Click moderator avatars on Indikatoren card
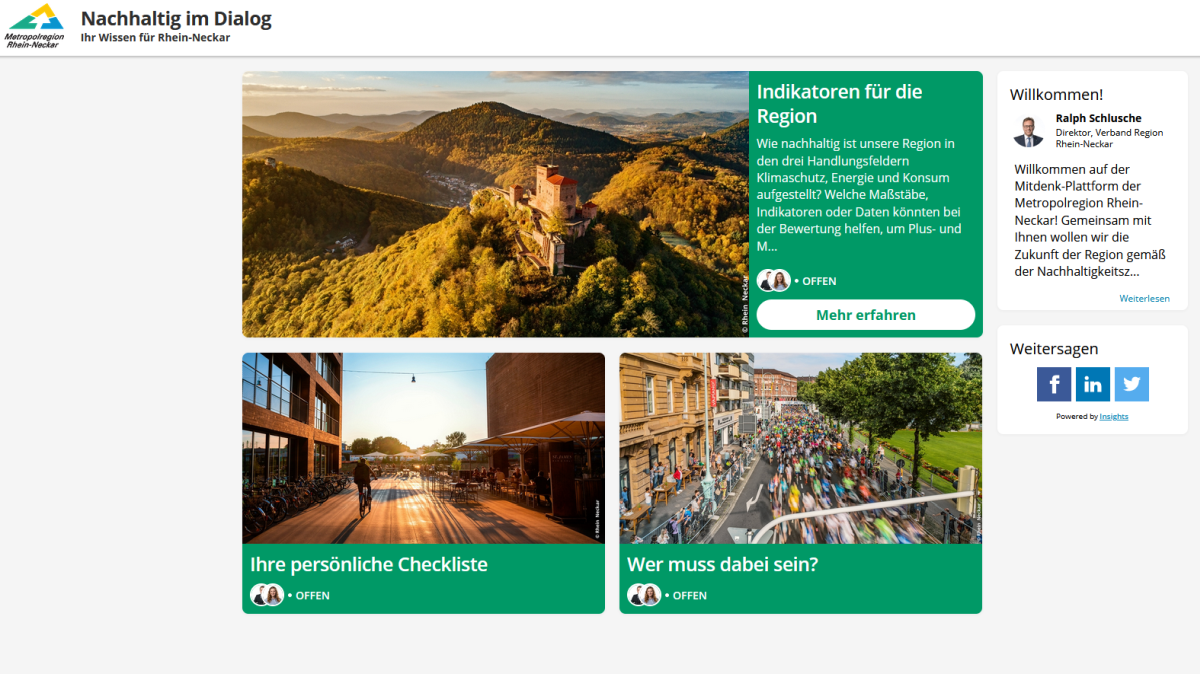 [x=773, y=281]
